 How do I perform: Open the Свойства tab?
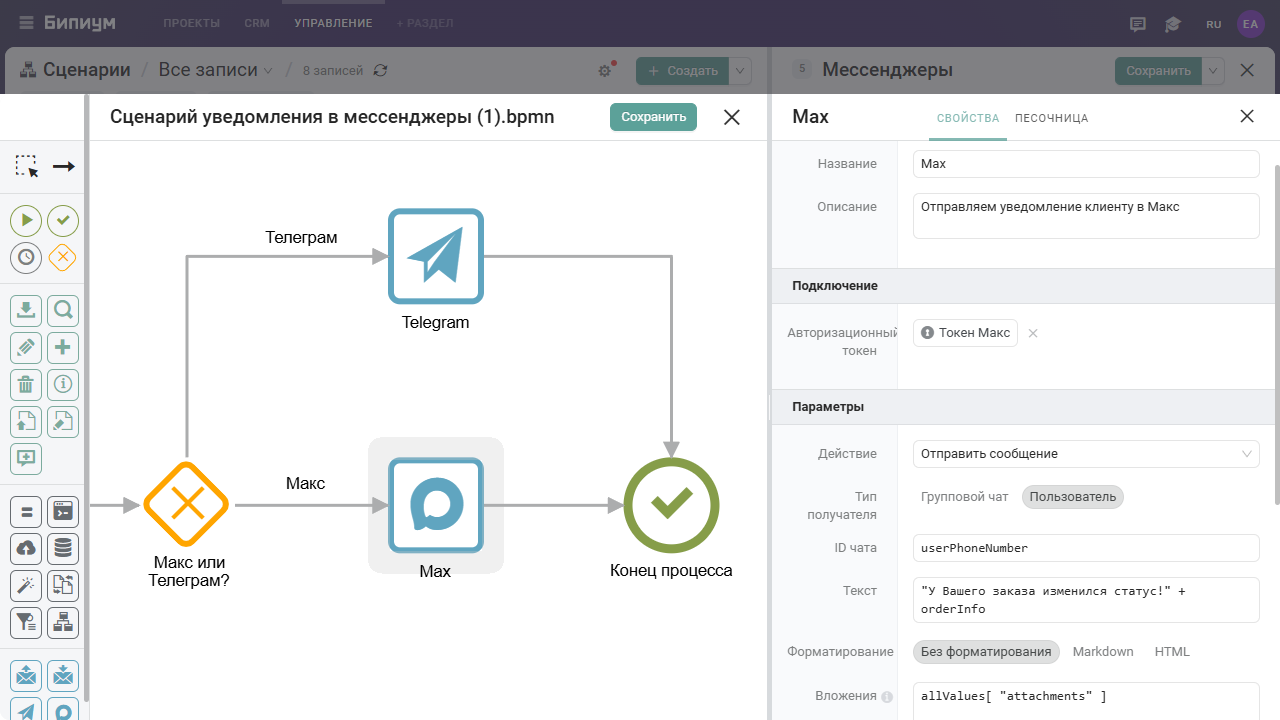coord(968,118)
